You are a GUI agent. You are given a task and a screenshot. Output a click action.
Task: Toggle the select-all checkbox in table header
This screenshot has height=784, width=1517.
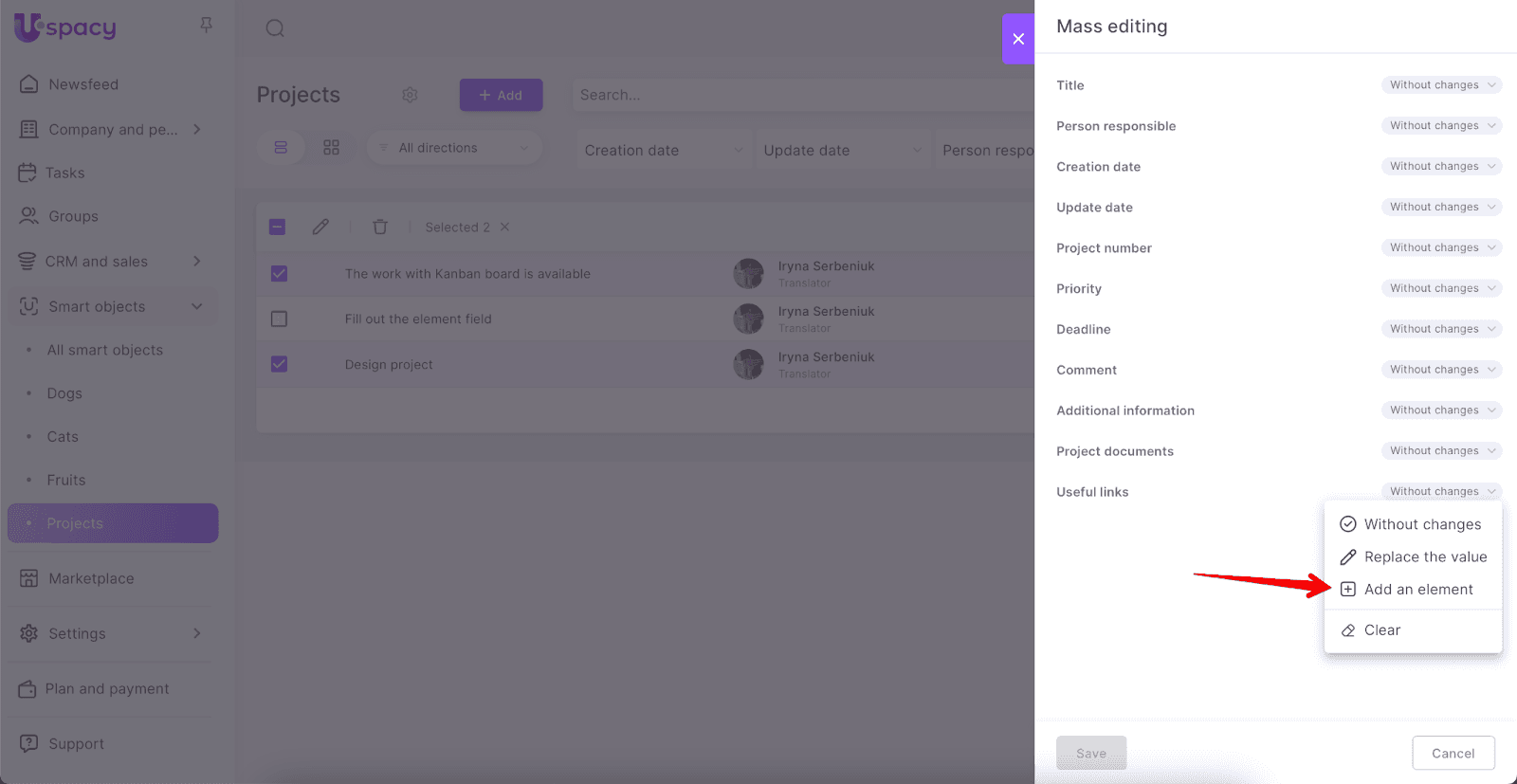click(277, 227)
